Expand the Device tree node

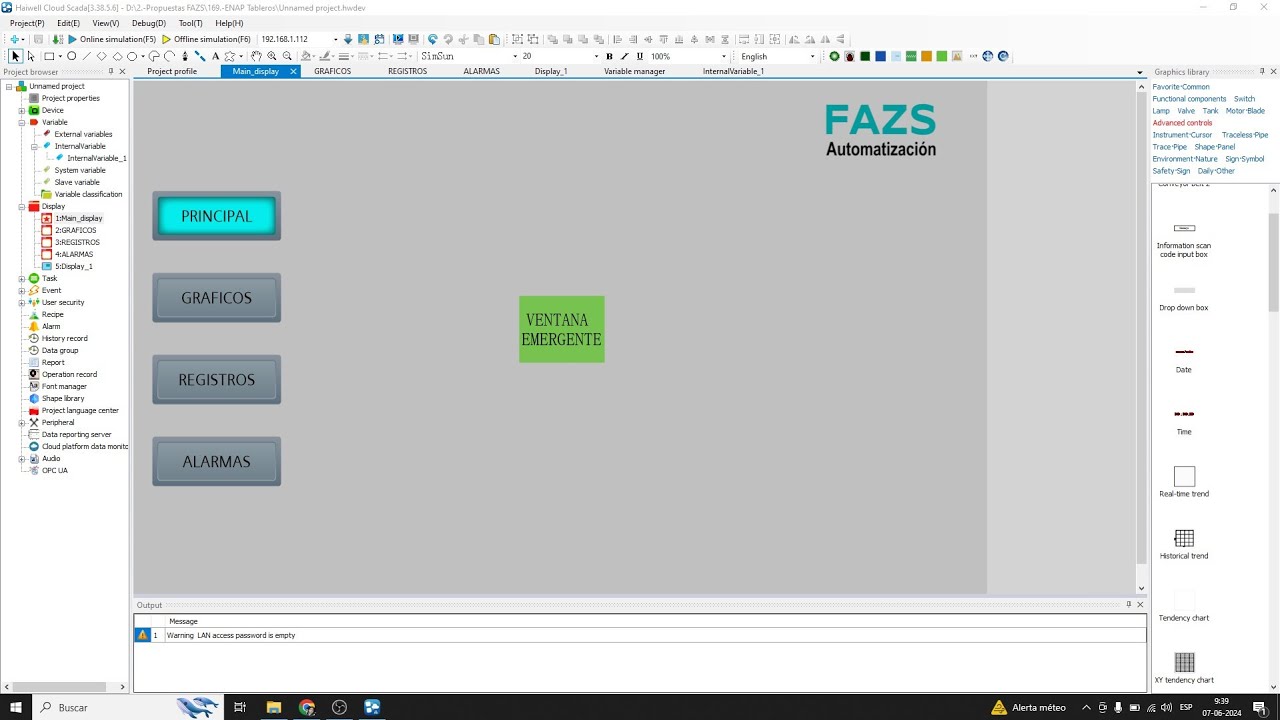(21, 110)
